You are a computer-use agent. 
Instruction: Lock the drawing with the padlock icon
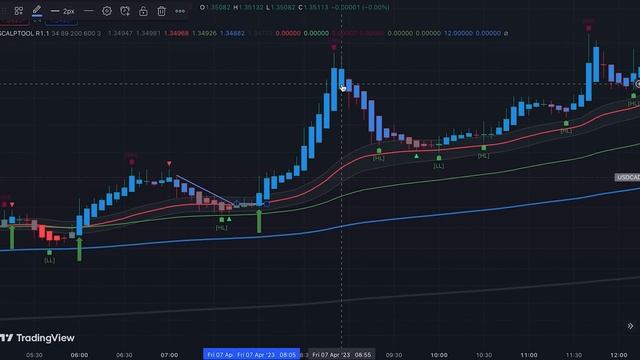(x=143, y=11)
